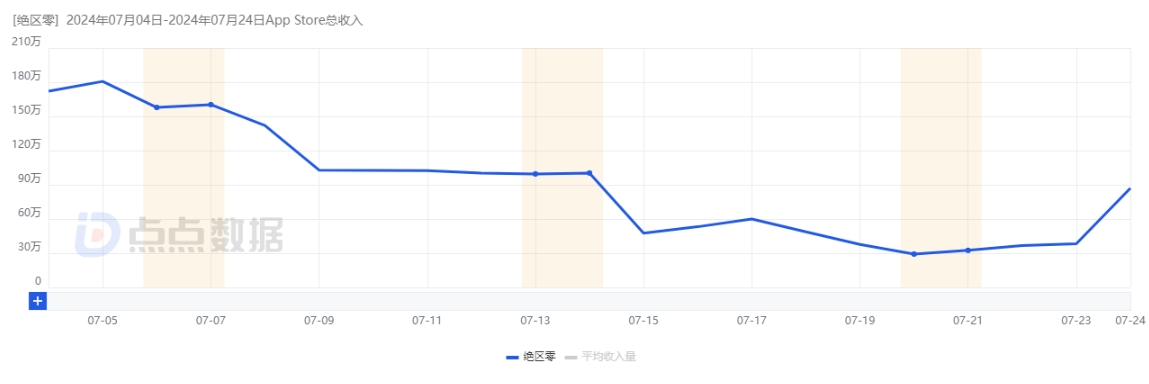
Task: Select the data point dot on 07-13
Action: click(536, 174)
